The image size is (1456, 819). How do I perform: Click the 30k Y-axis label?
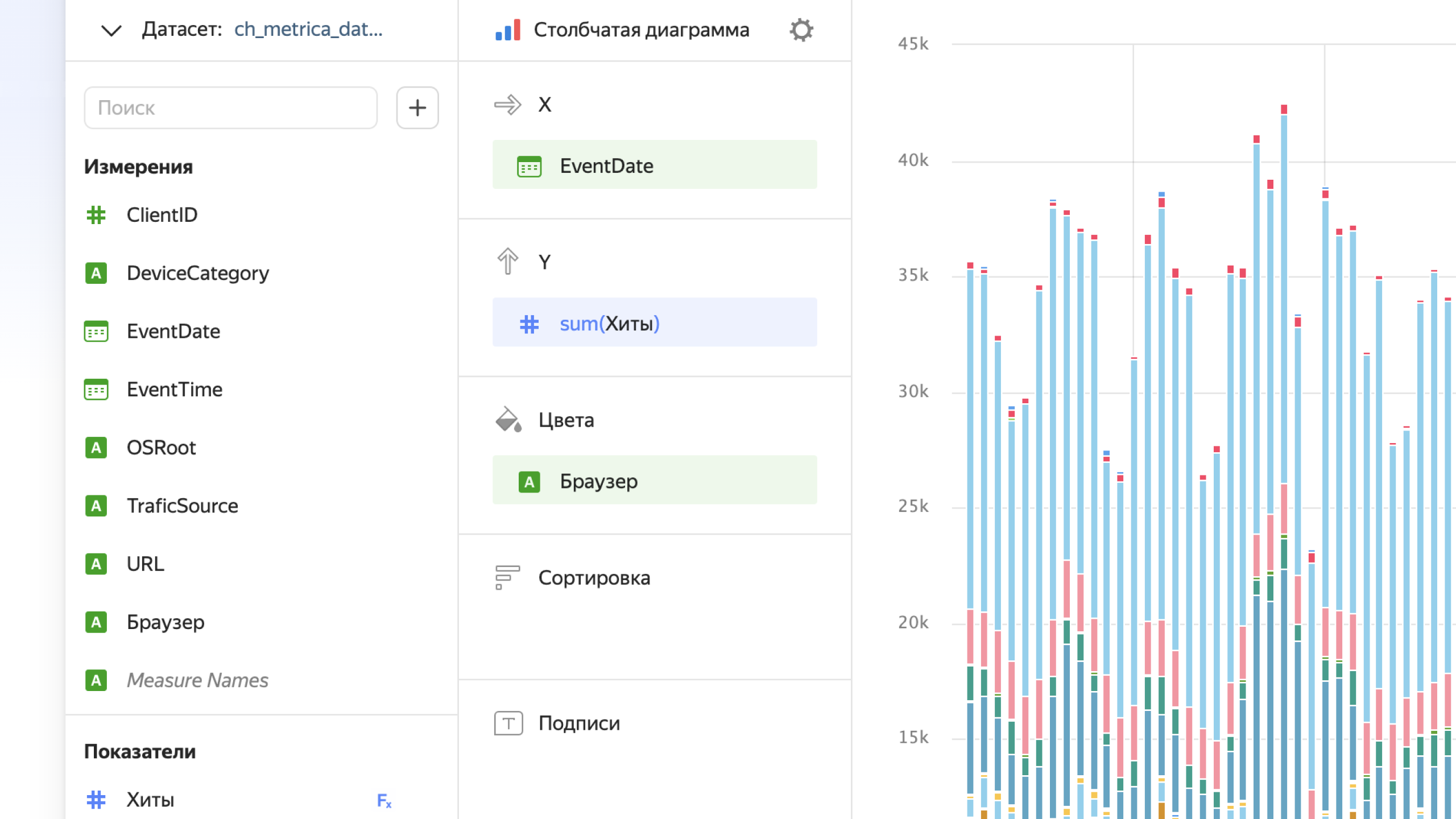click(913, 391)
